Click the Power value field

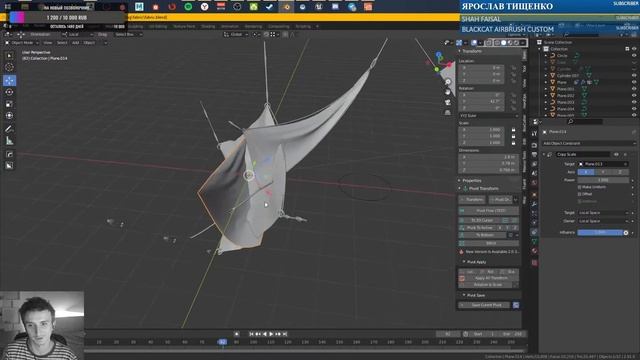[x=603, y=180]
